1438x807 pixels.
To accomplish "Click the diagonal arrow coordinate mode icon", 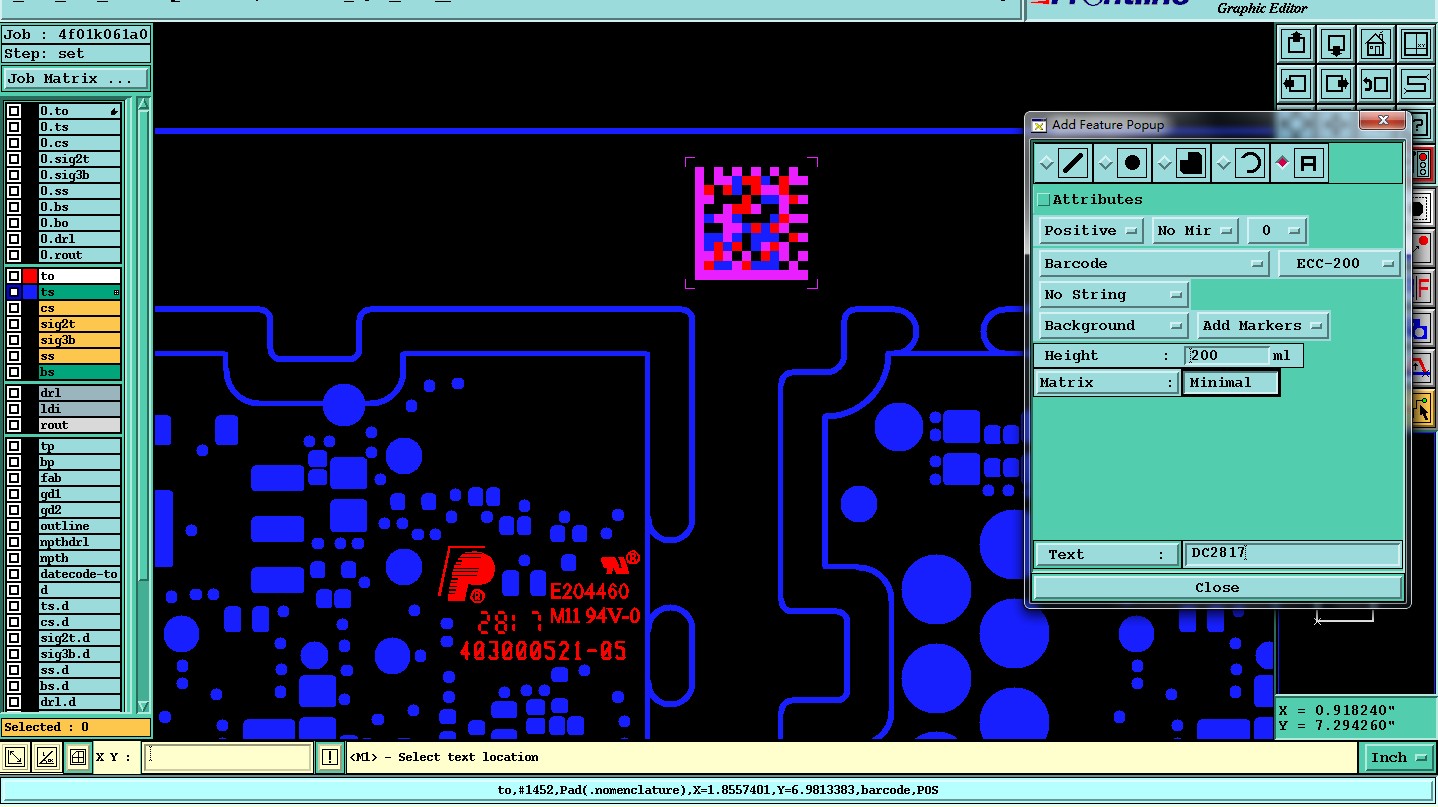I will 15,758.
